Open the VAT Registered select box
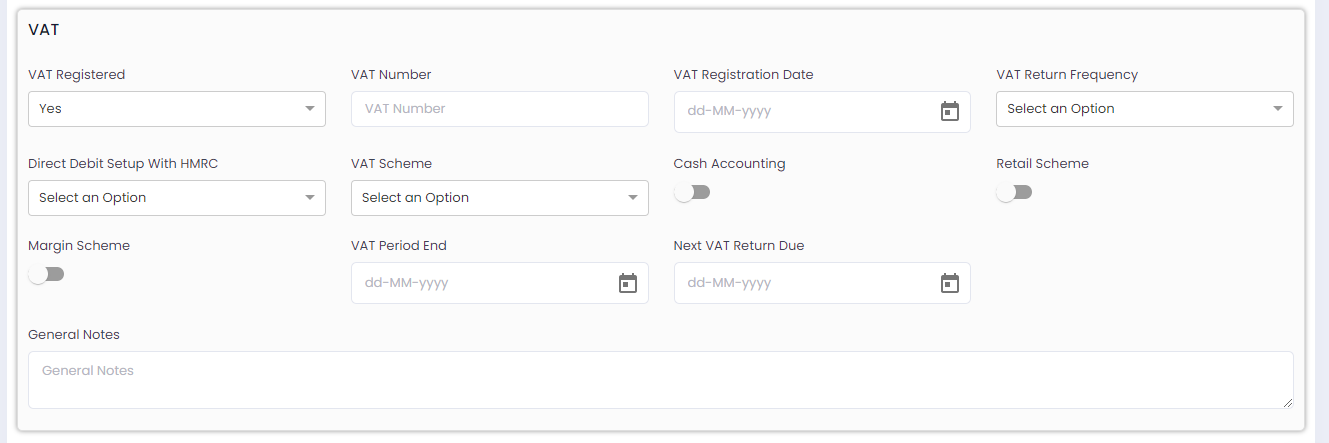Viewport: 1329px width, 443px height. point(177,109)
